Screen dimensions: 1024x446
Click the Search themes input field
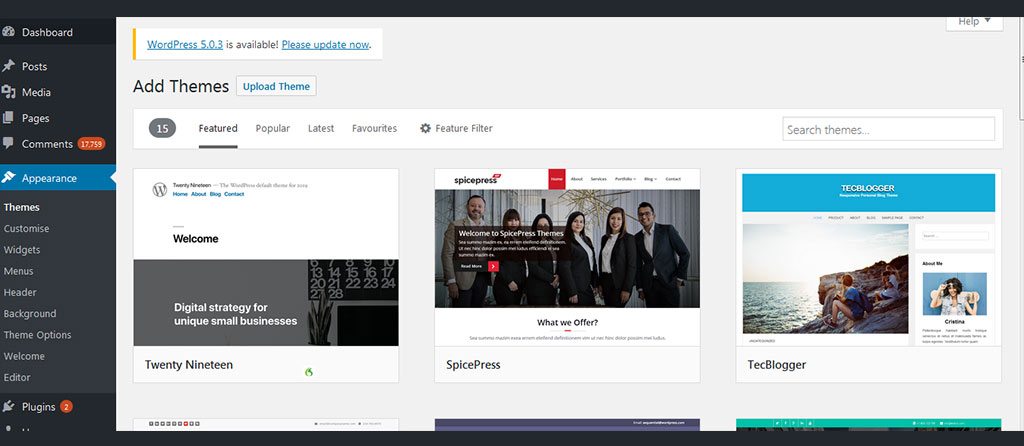tap(888, 129)
